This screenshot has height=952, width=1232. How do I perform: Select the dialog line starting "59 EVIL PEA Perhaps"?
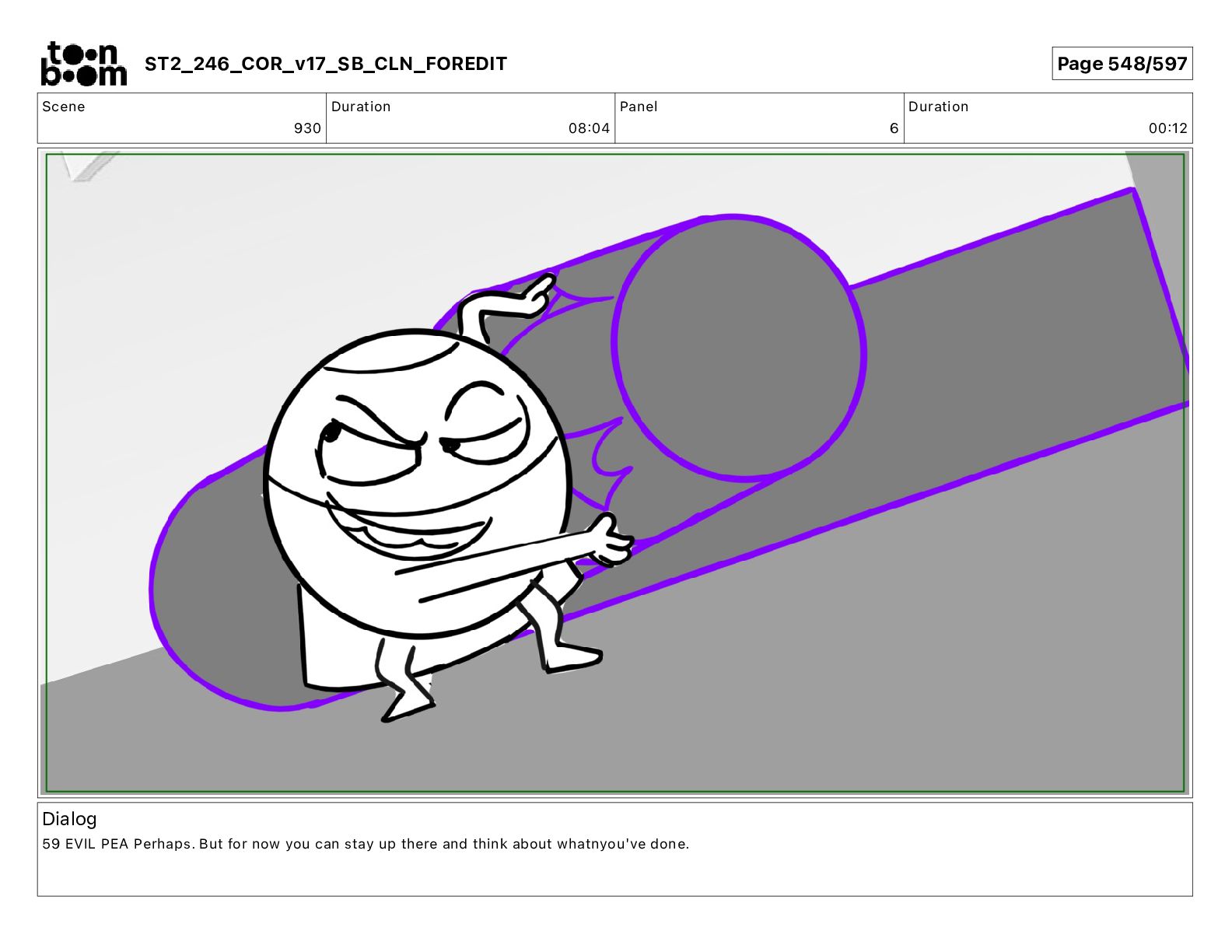tap(366, 844)
